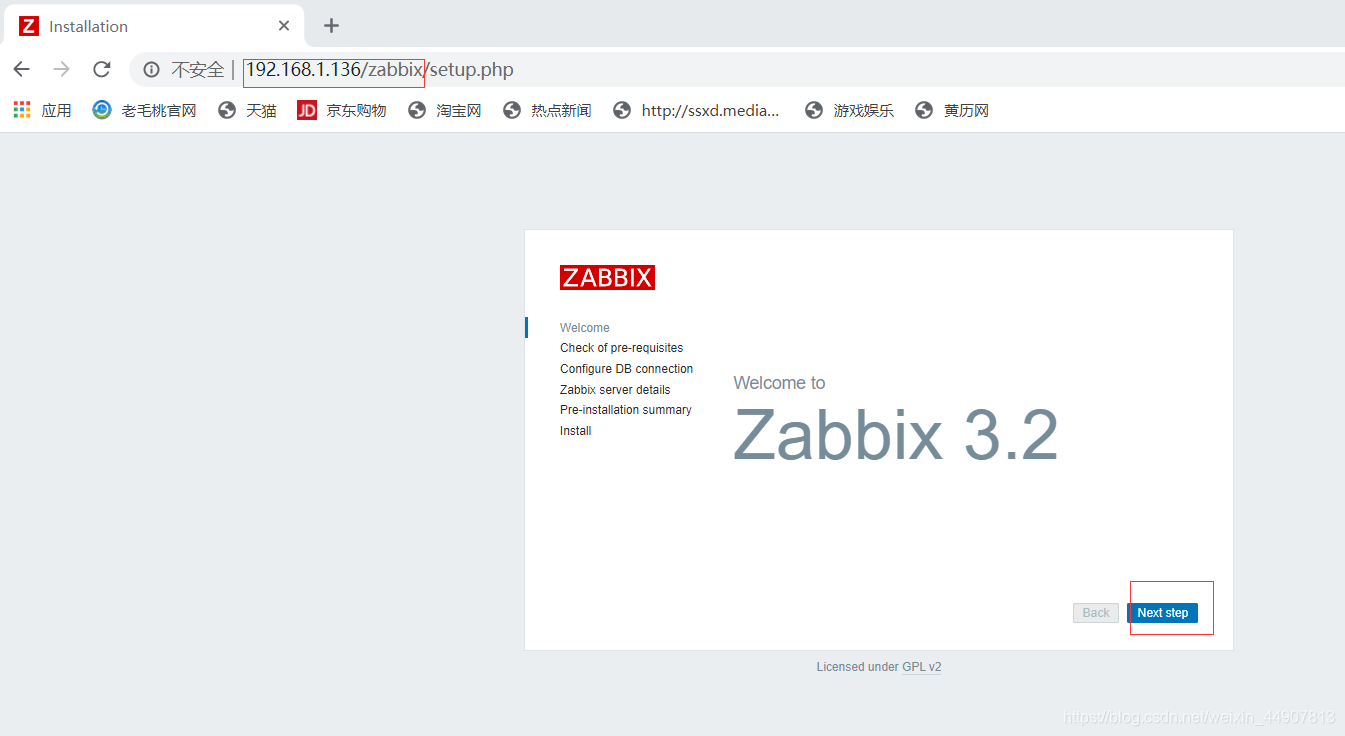Click the Zabbix favicon on the tab
The height and width of the screenshot is (736, 1345).
29,26
